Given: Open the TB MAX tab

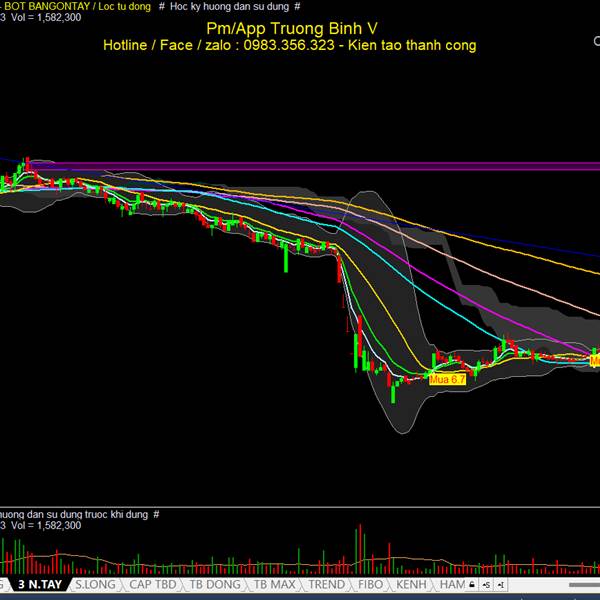Looking at the screenshot, I should point(275,584).
